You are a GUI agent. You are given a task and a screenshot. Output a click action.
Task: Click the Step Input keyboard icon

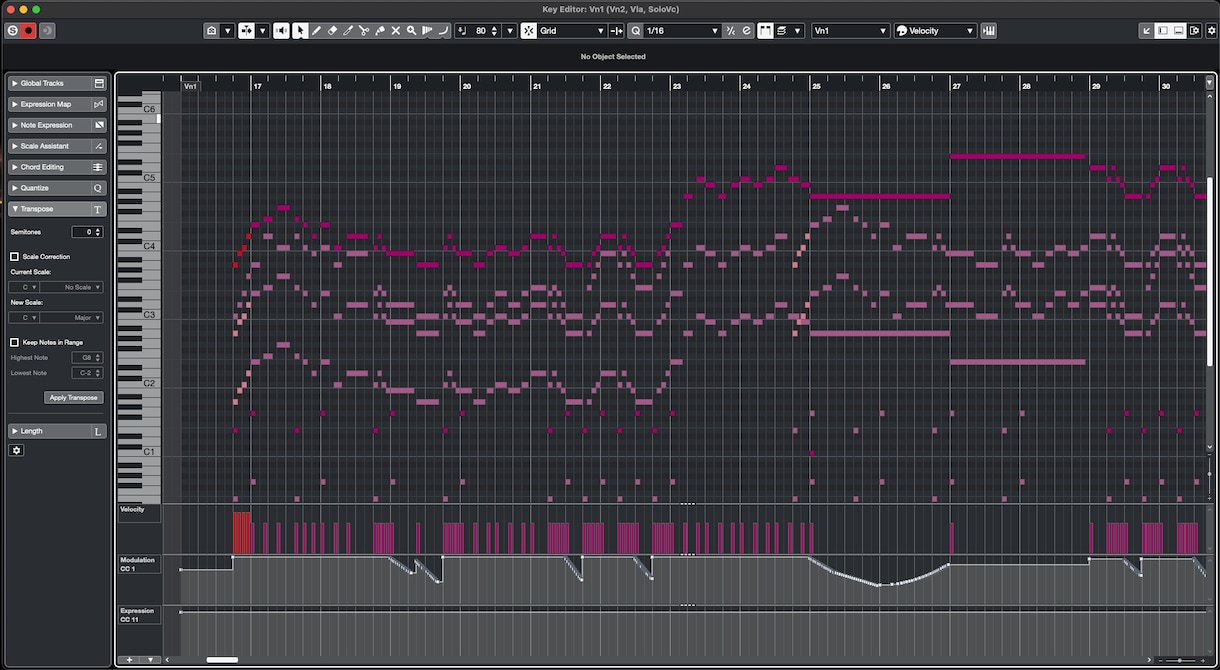tap(989, 31)
